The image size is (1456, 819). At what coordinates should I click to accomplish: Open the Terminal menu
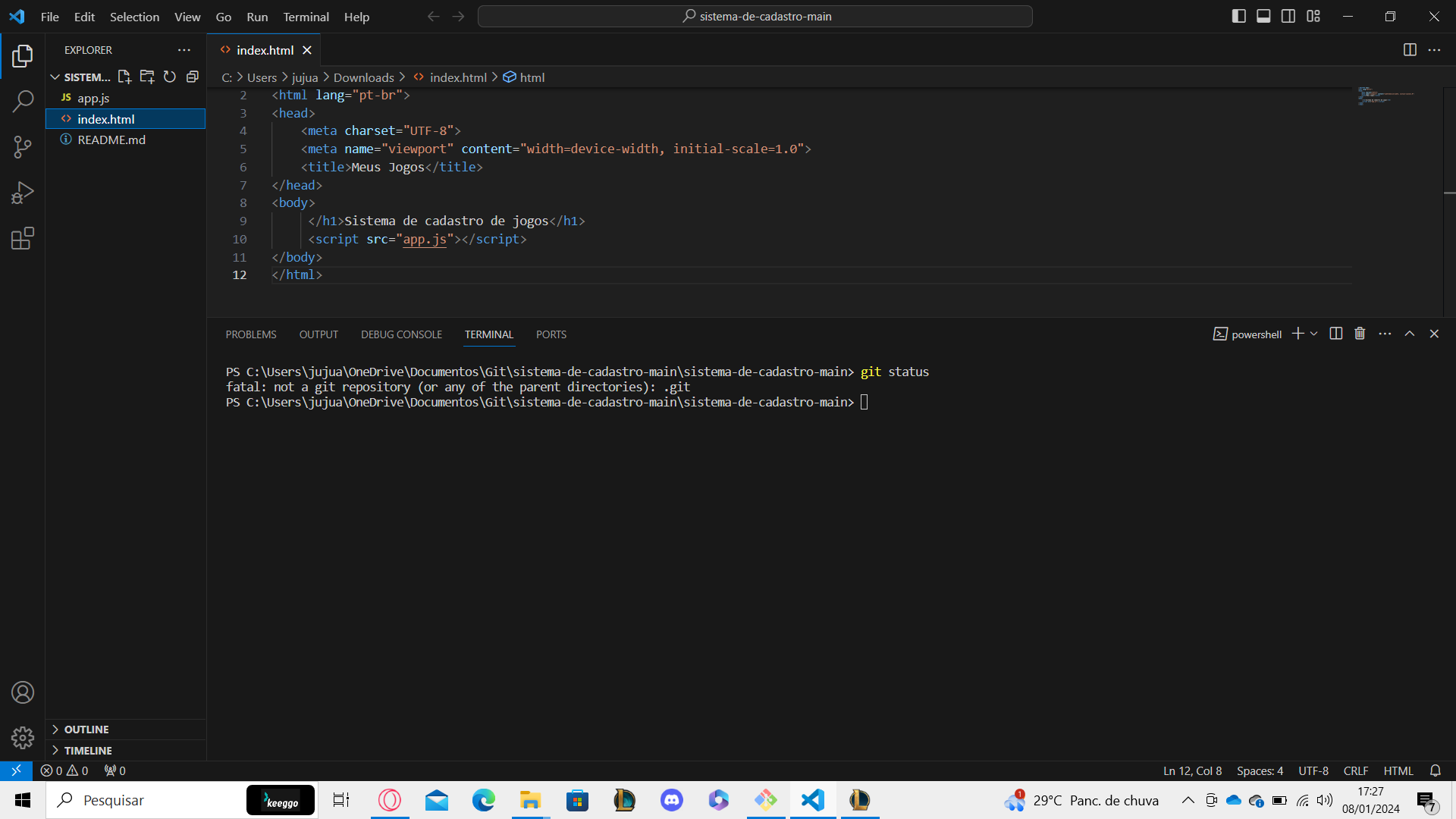pos(306,17)
